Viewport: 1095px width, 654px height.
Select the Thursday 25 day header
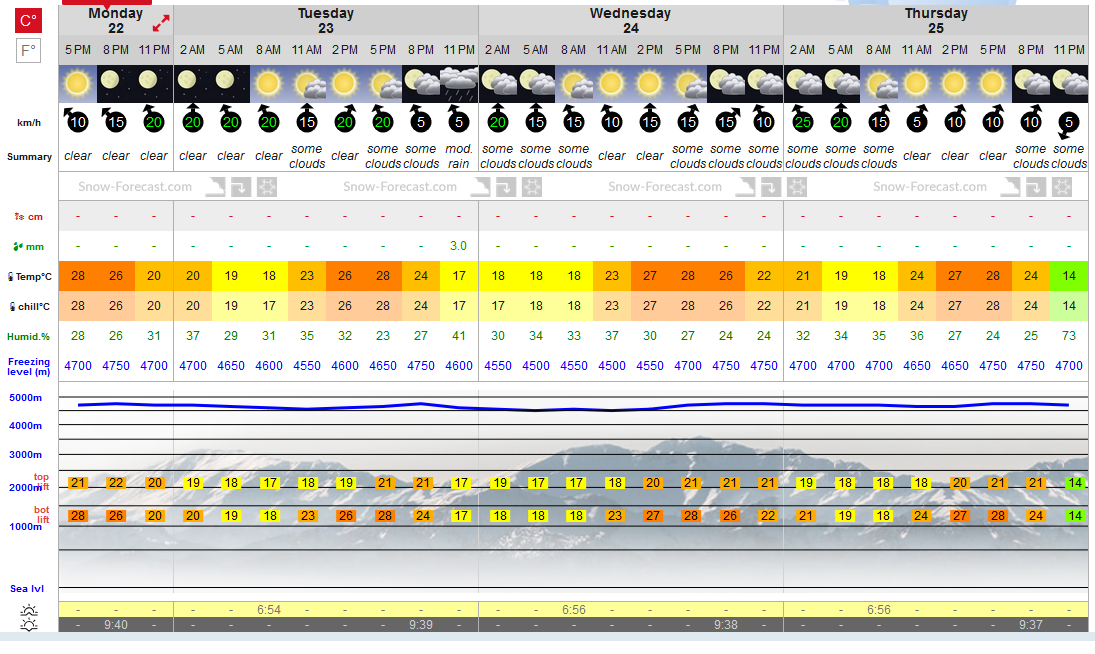(x=936, y=20)
